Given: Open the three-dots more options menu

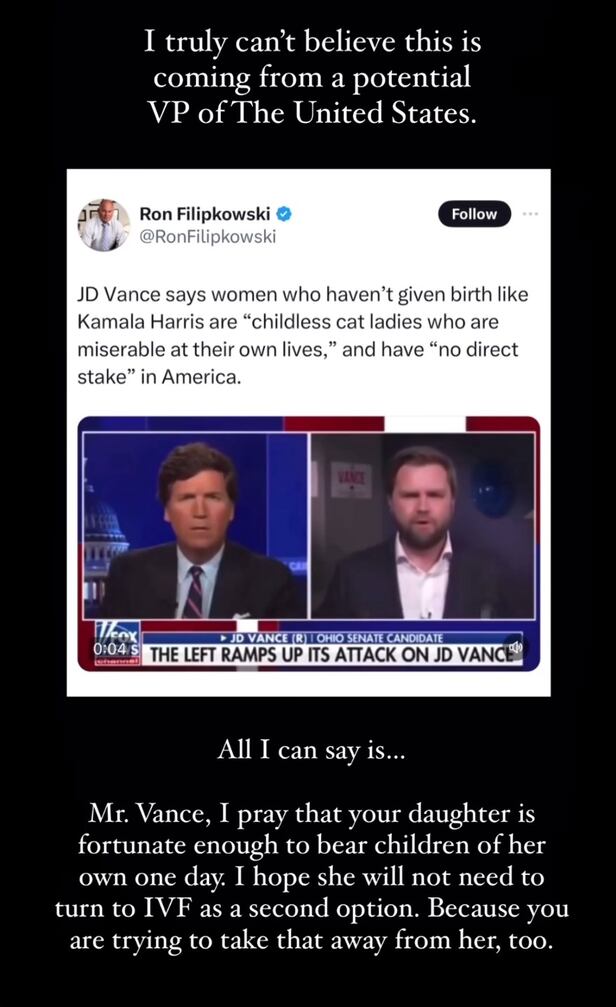Looking at the screenshot, I should [x=531, y=213].
